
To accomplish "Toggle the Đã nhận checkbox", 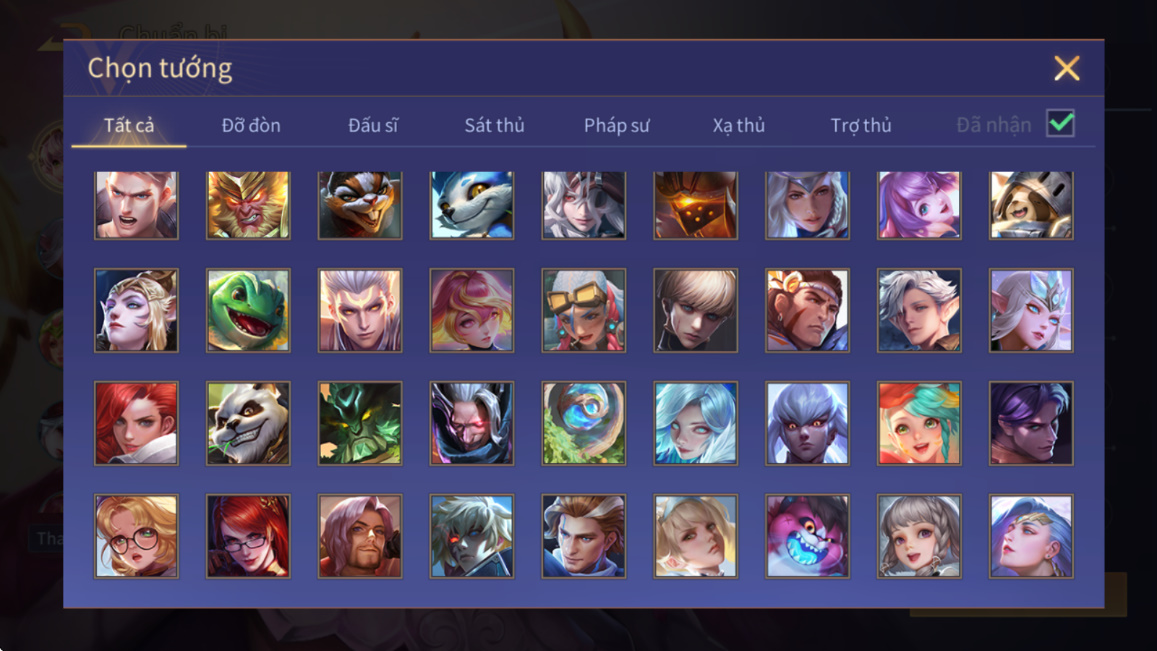I will point(1060,123).
